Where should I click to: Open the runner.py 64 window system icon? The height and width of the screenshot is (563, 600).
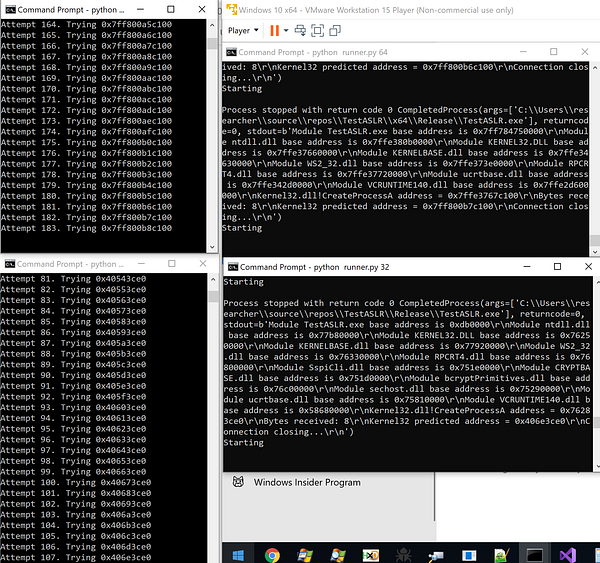[231, 52]
